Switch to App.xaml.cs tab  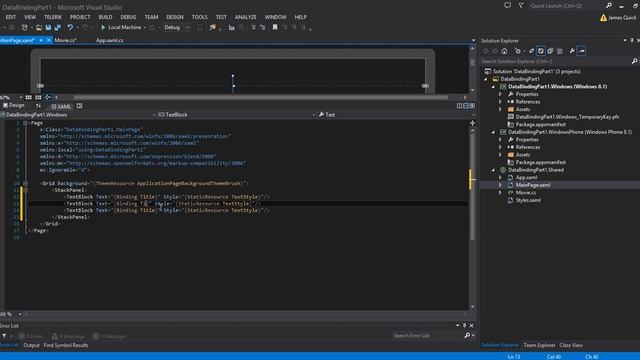(x=109, y=40)
